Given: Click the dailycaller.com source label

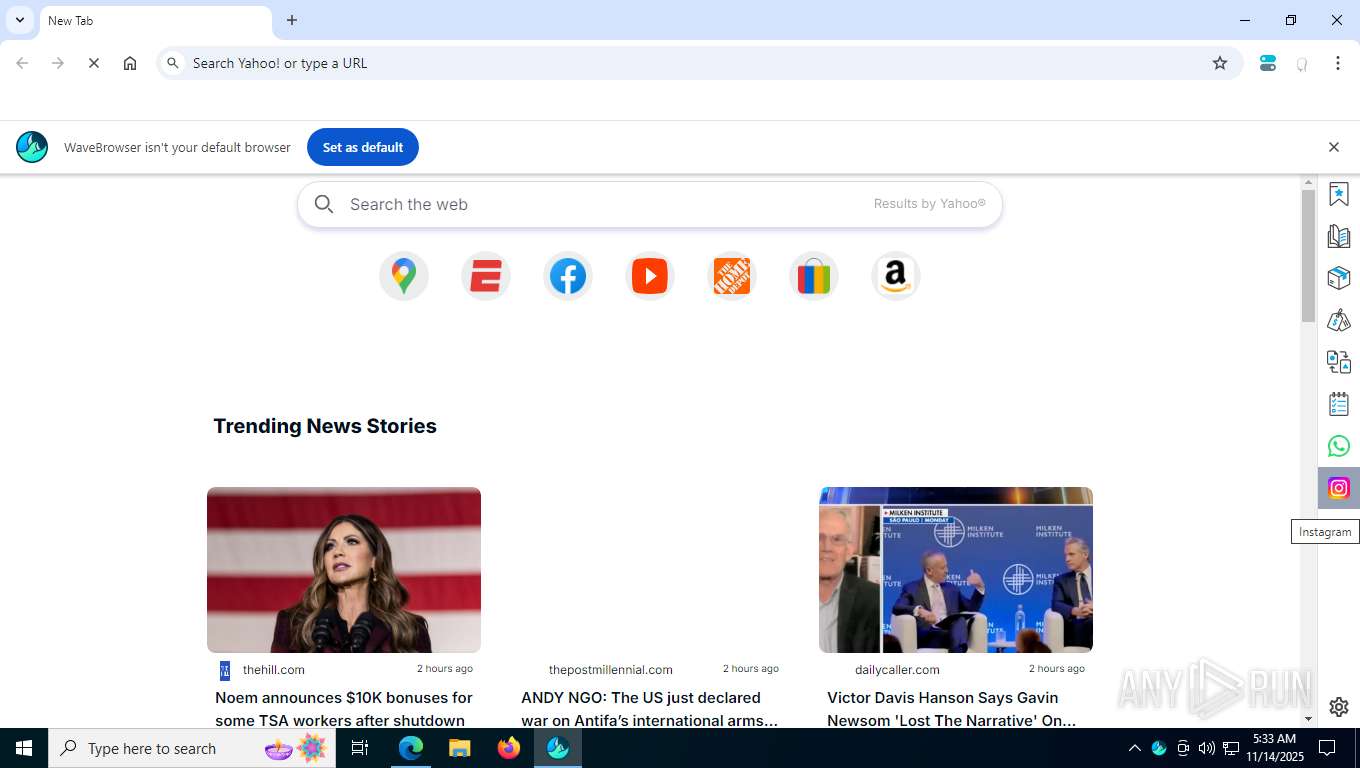Looking at the screenshot, I should tap(897, 670).
